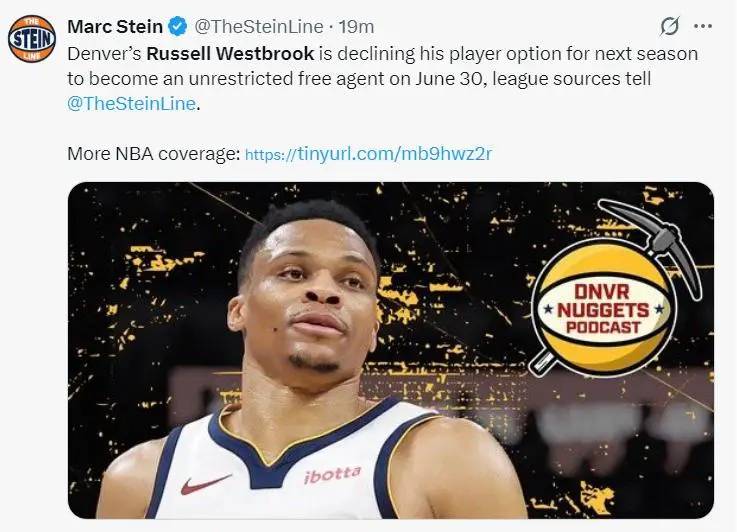
Task: Click the bold Russell Westbrook text
Action: coord(230,54)
